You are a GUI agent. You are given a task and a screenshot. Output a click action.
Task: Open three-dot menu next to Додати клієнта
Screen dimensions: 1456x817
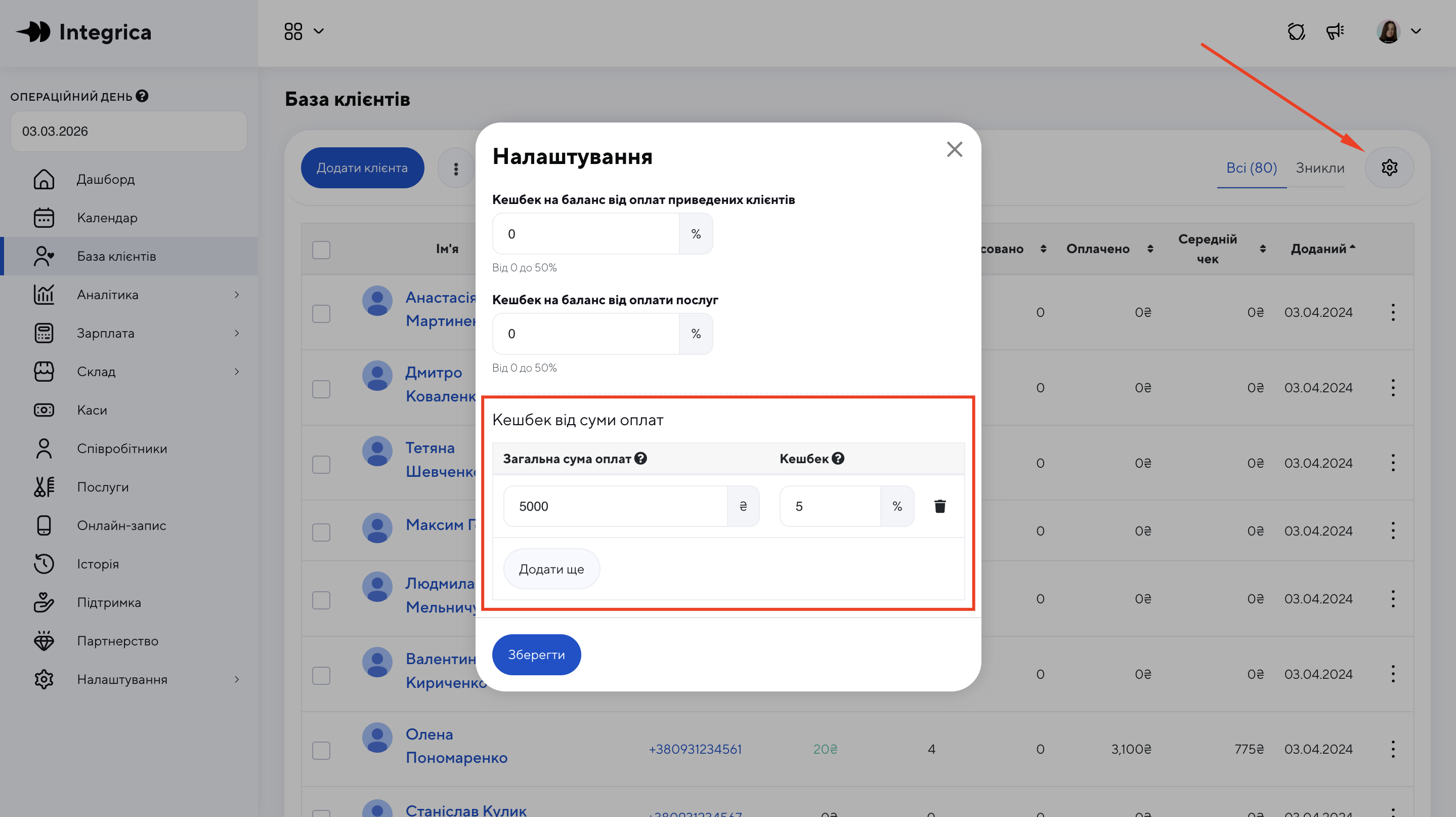click(455, 169)
